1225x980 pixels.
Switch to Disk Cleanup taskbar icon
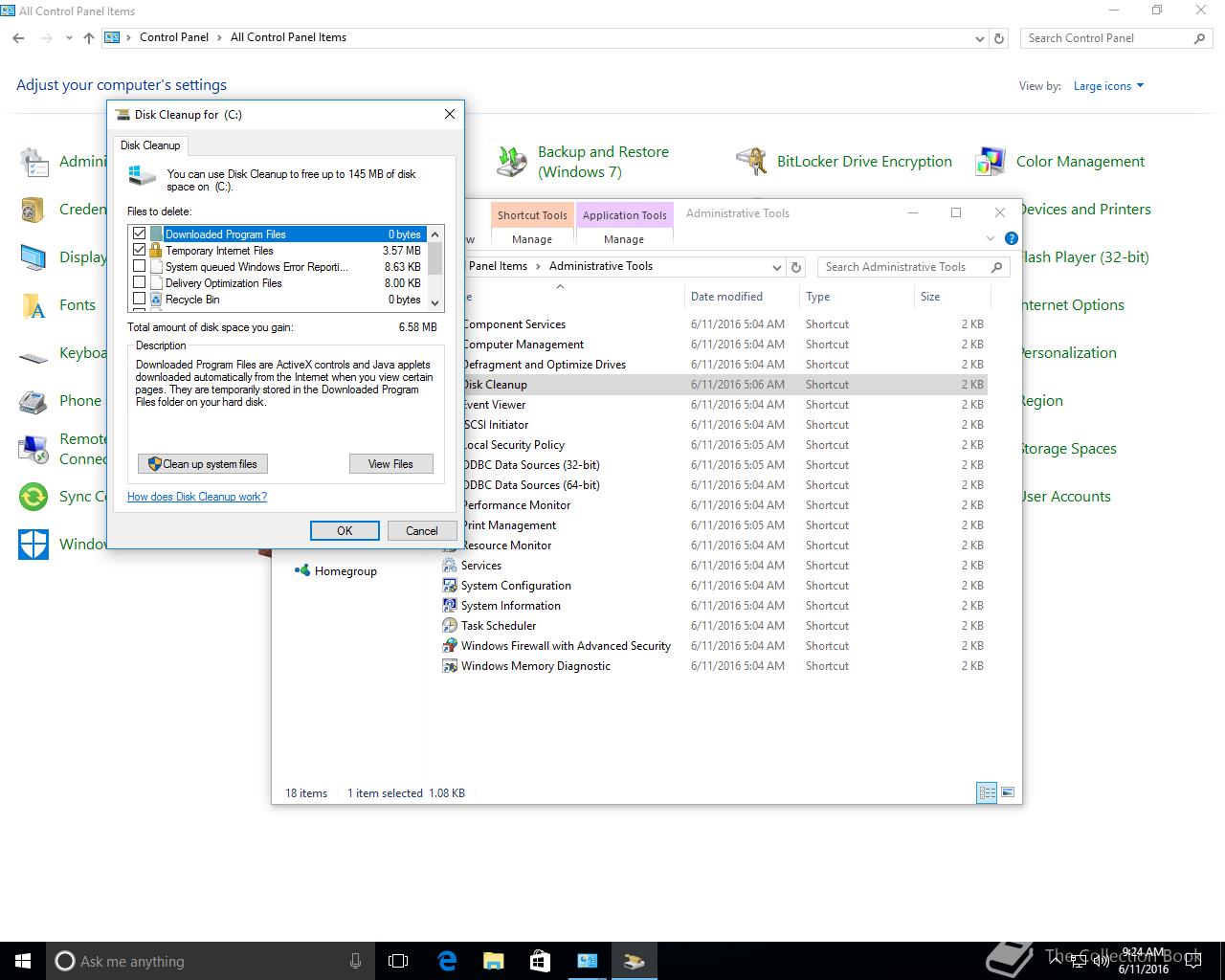pyautogui.click(x=635, y=961)
